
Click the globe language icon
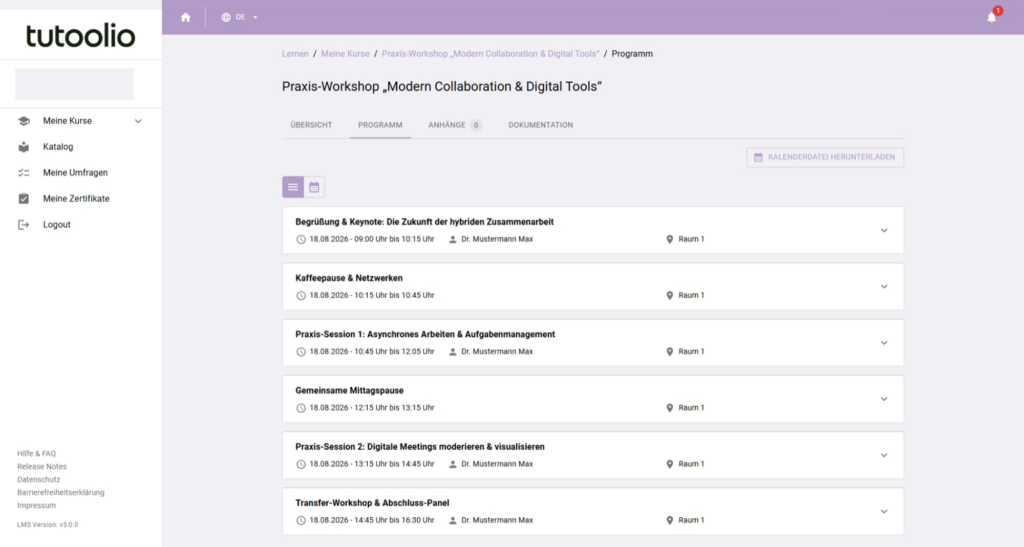click(x=226, y=18)
